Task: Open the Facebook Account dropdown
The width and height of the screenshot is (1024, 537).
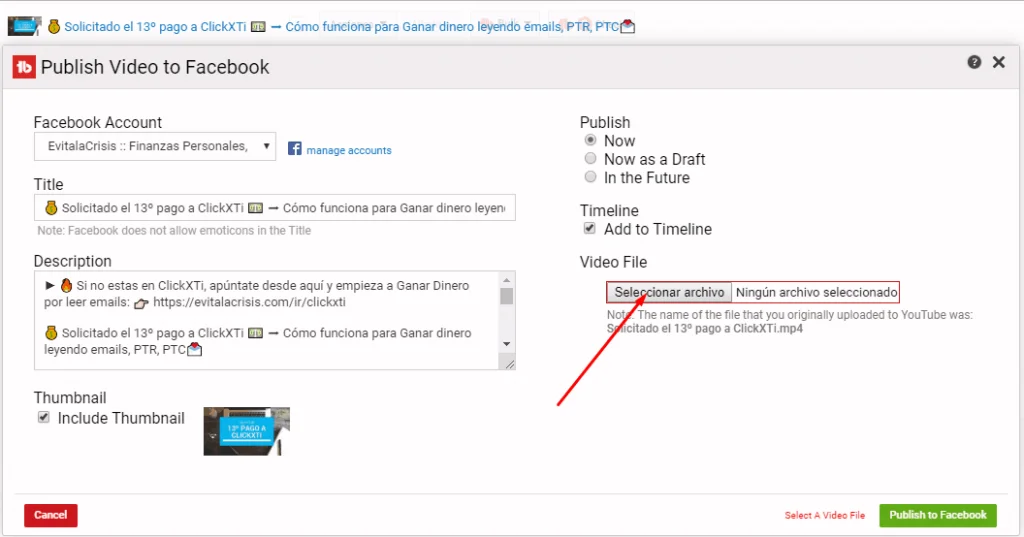Action: (x=155, y=146)
